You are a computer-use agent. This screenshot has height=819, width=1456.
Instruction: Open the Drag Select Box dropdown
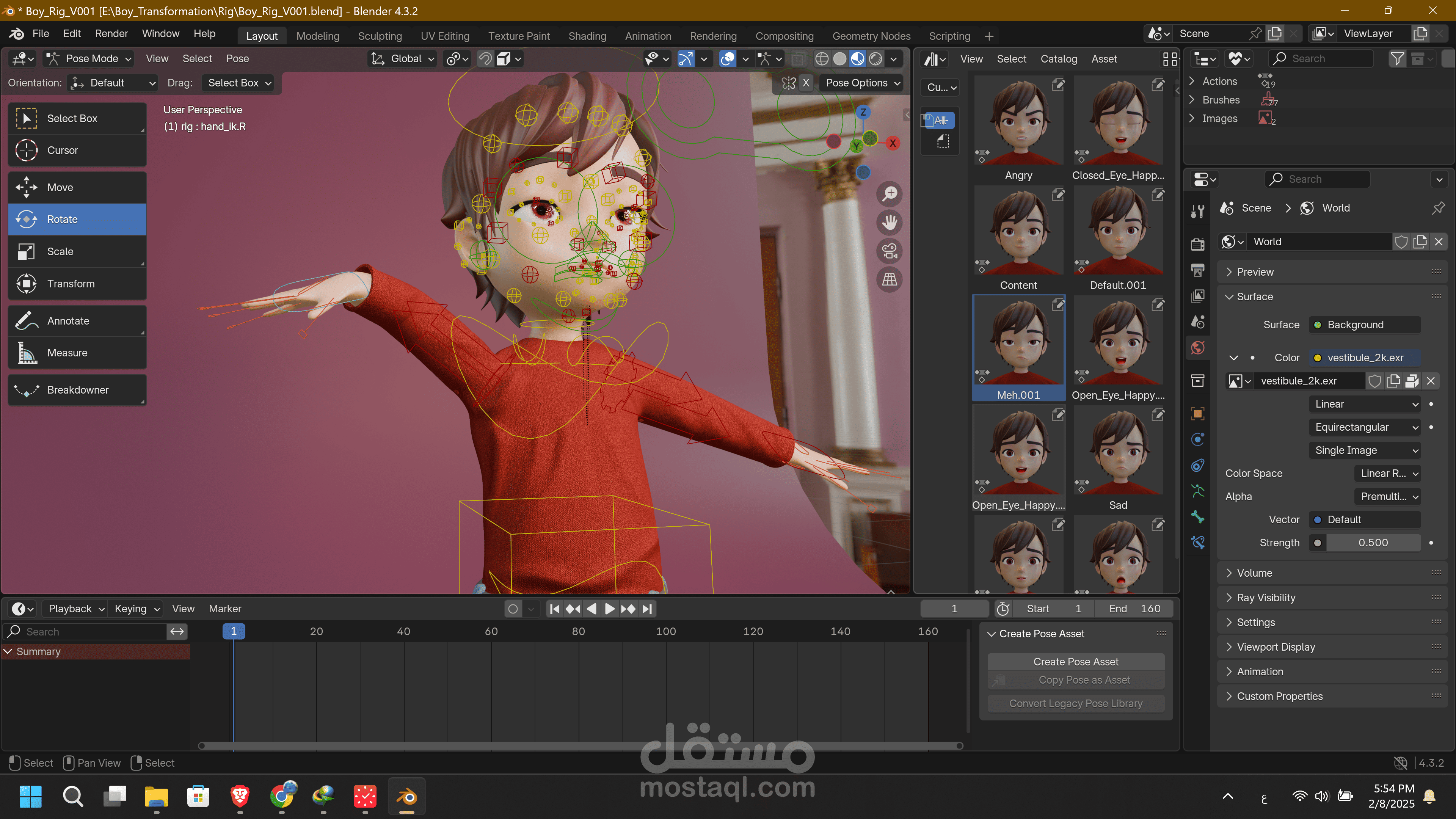pos(238,83)
